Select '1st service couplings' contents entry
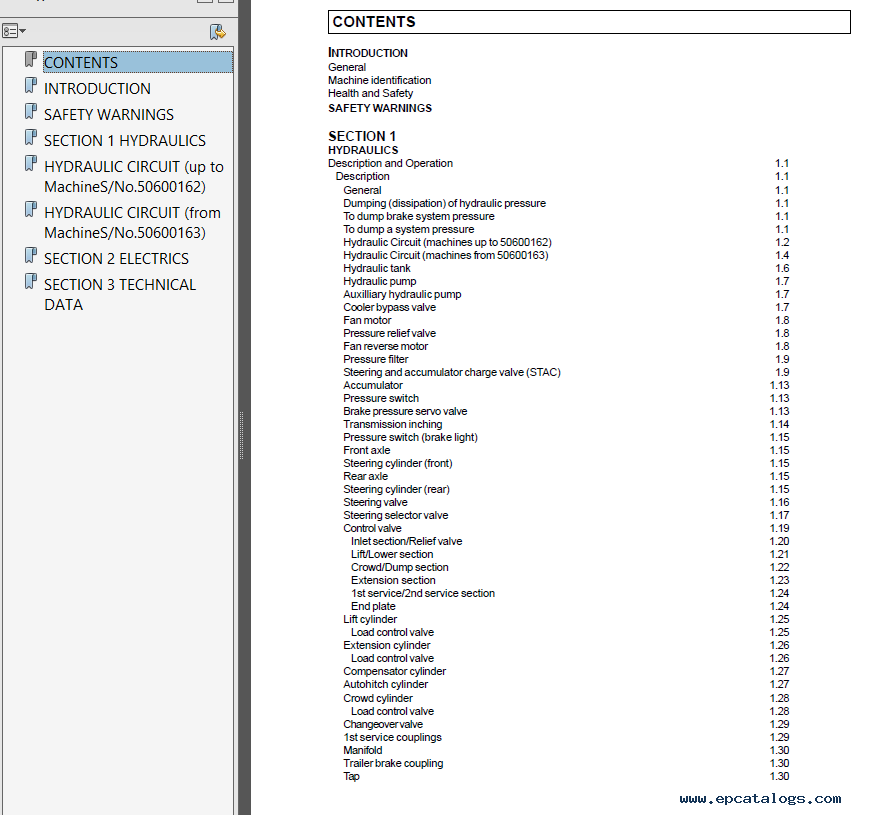 (x=392, y=738)
